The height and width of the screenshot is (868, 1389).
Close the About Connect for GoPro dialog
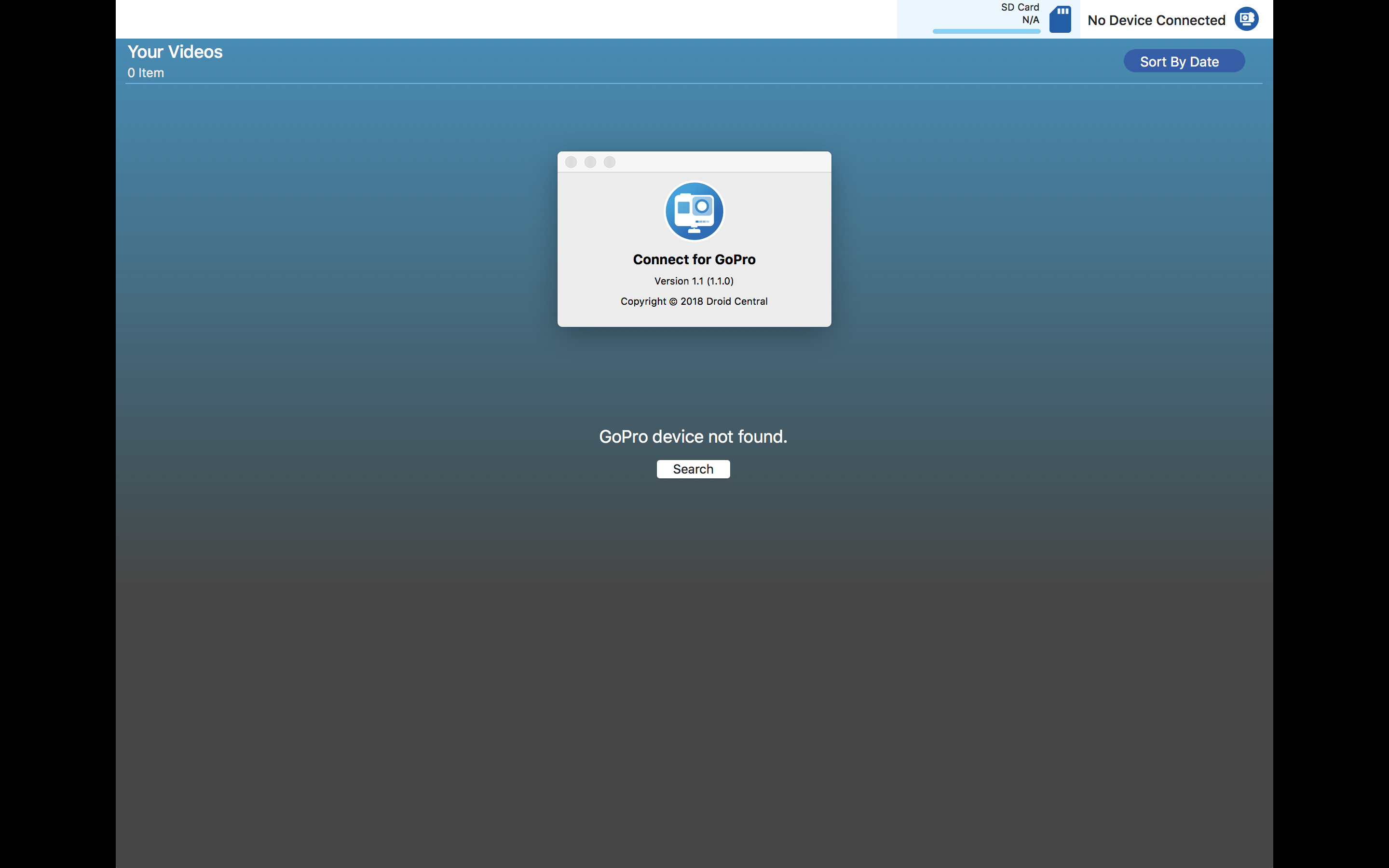pyautogui.click(x=571, y=163)
